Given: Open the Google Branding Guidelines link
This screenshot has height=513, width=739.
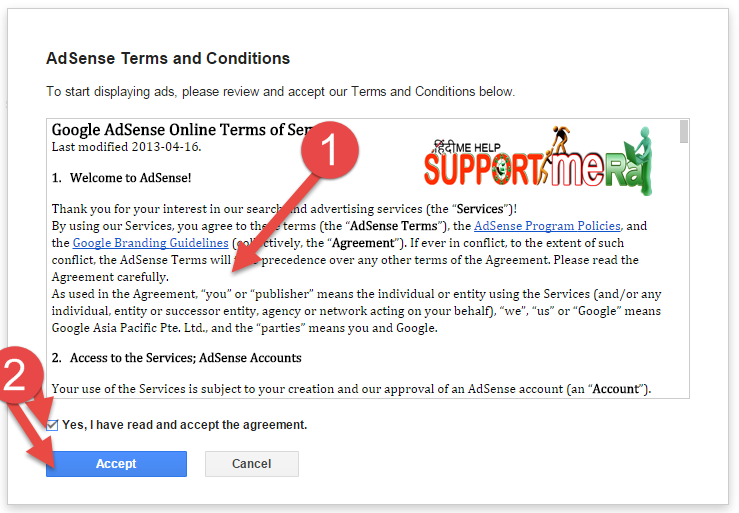Looking at the screenshot, I should [x=150, y=243].
